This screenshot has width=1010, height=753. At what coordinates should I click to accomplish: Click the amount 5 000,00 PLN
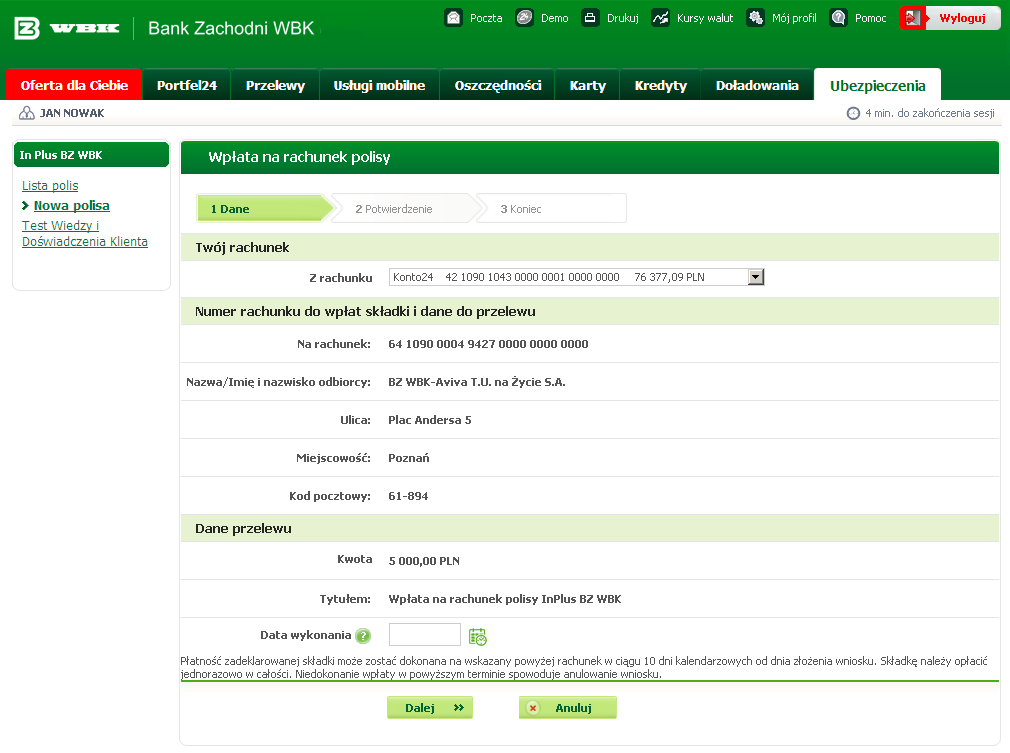(x=424, y=561)
